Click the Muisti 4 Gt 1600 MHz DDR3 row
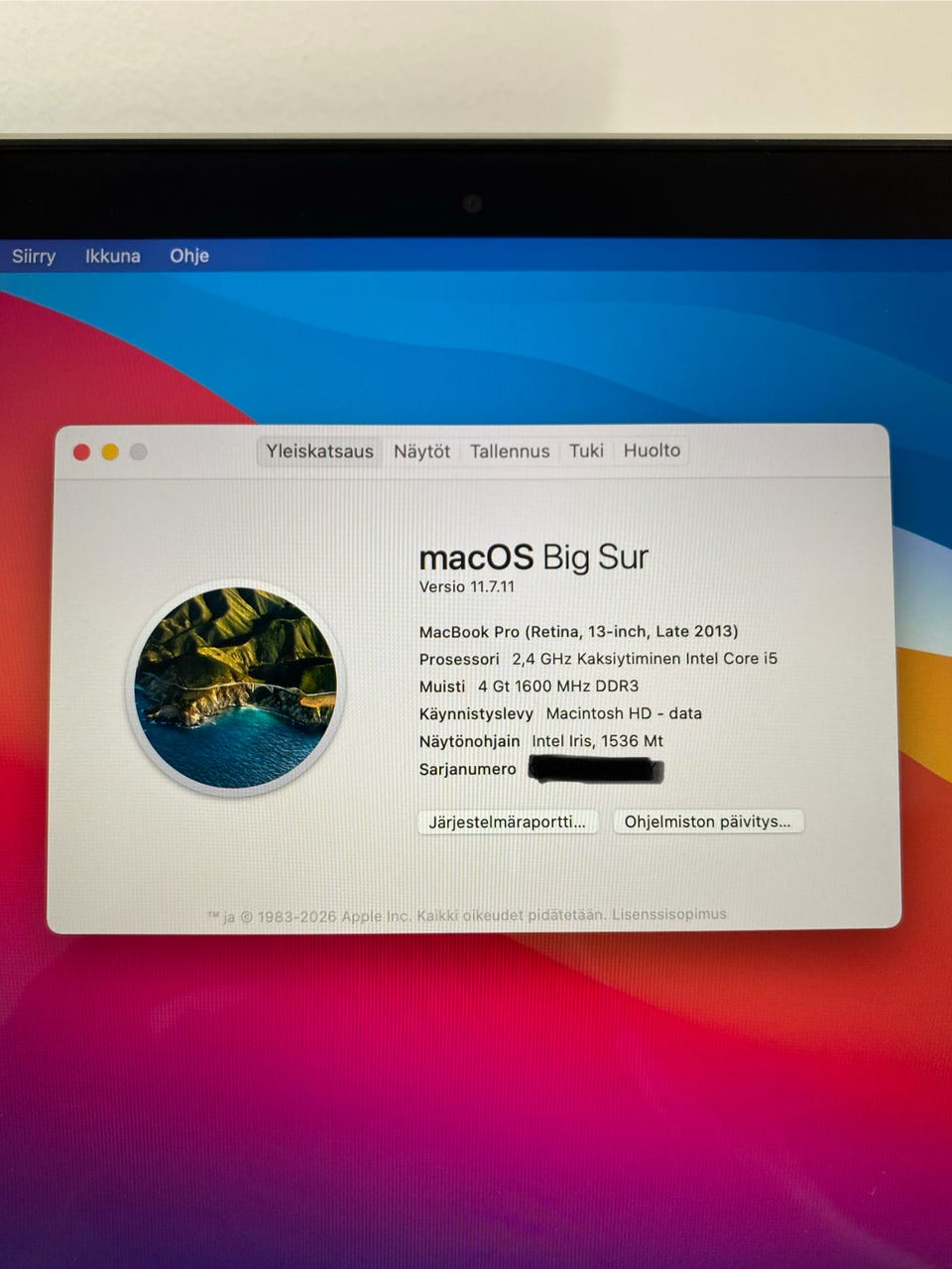The image size is (952, 1269). (529, 687)
